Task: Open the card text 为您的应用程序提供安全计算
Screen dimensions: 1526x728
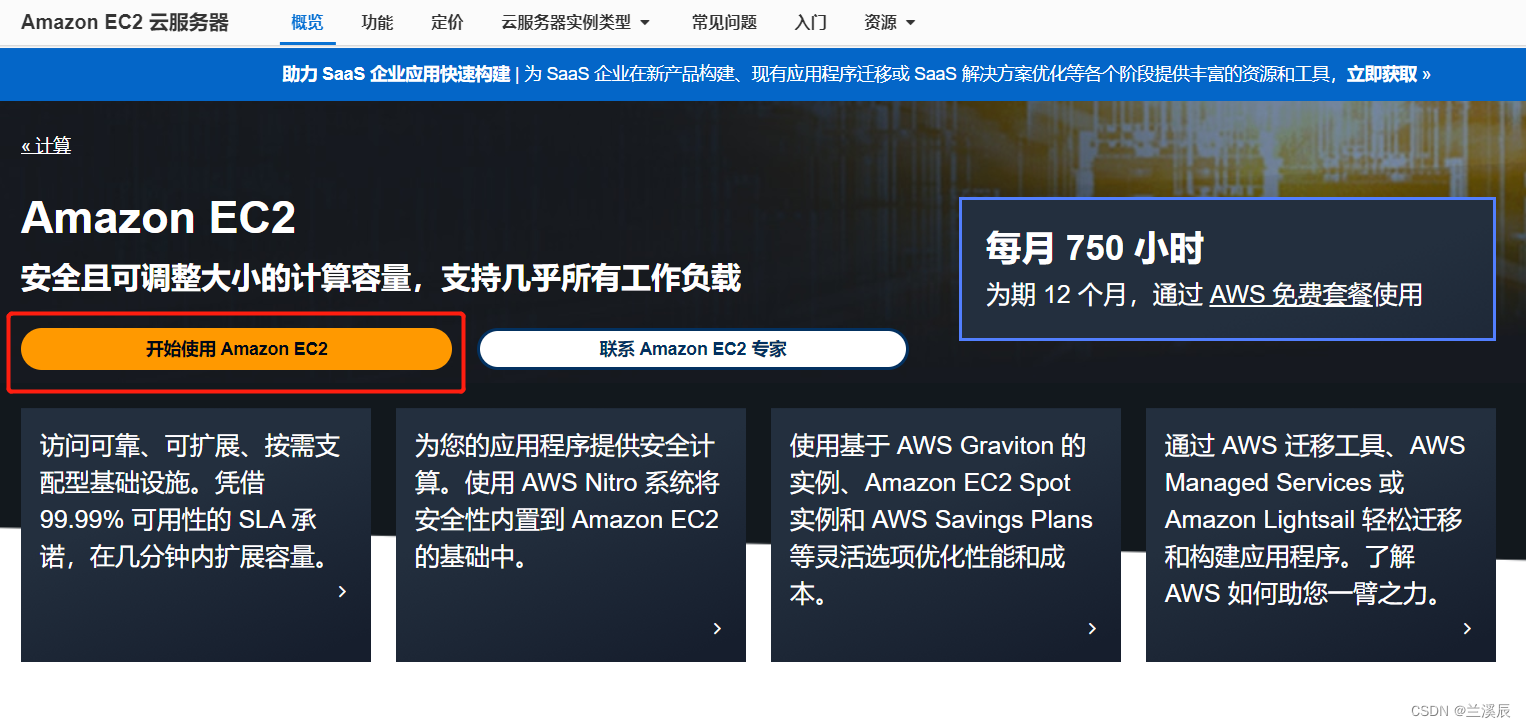Action: [567, 501]
